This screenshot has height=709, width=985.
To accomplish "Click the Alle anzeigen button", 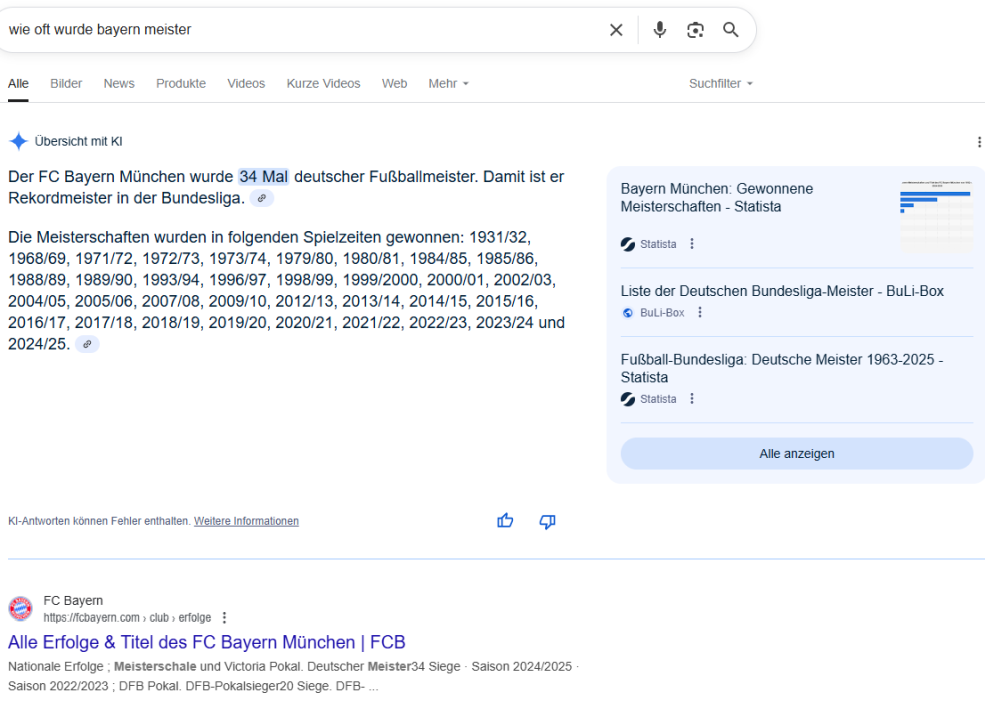I will coord(796,453).
